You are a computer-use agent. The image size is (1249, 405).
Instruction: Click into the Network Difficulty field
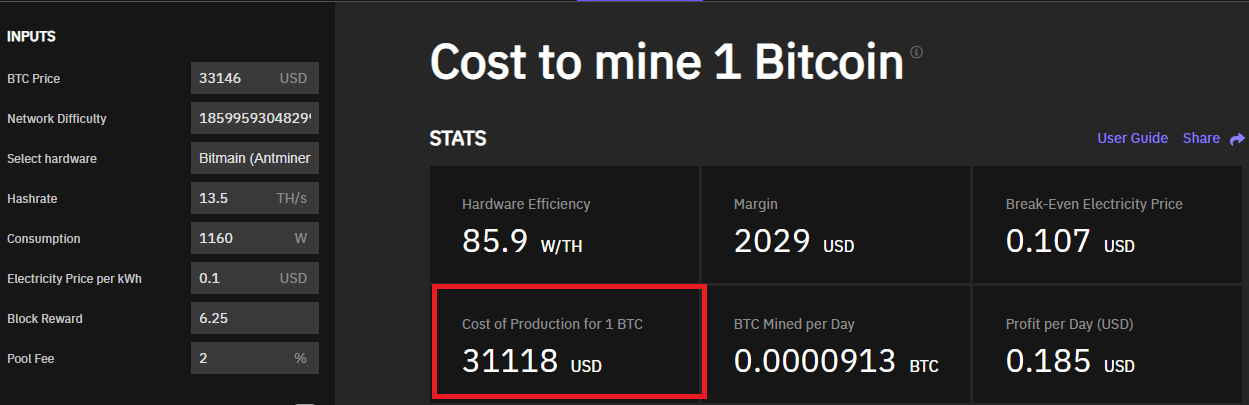(x=254, y=119)
